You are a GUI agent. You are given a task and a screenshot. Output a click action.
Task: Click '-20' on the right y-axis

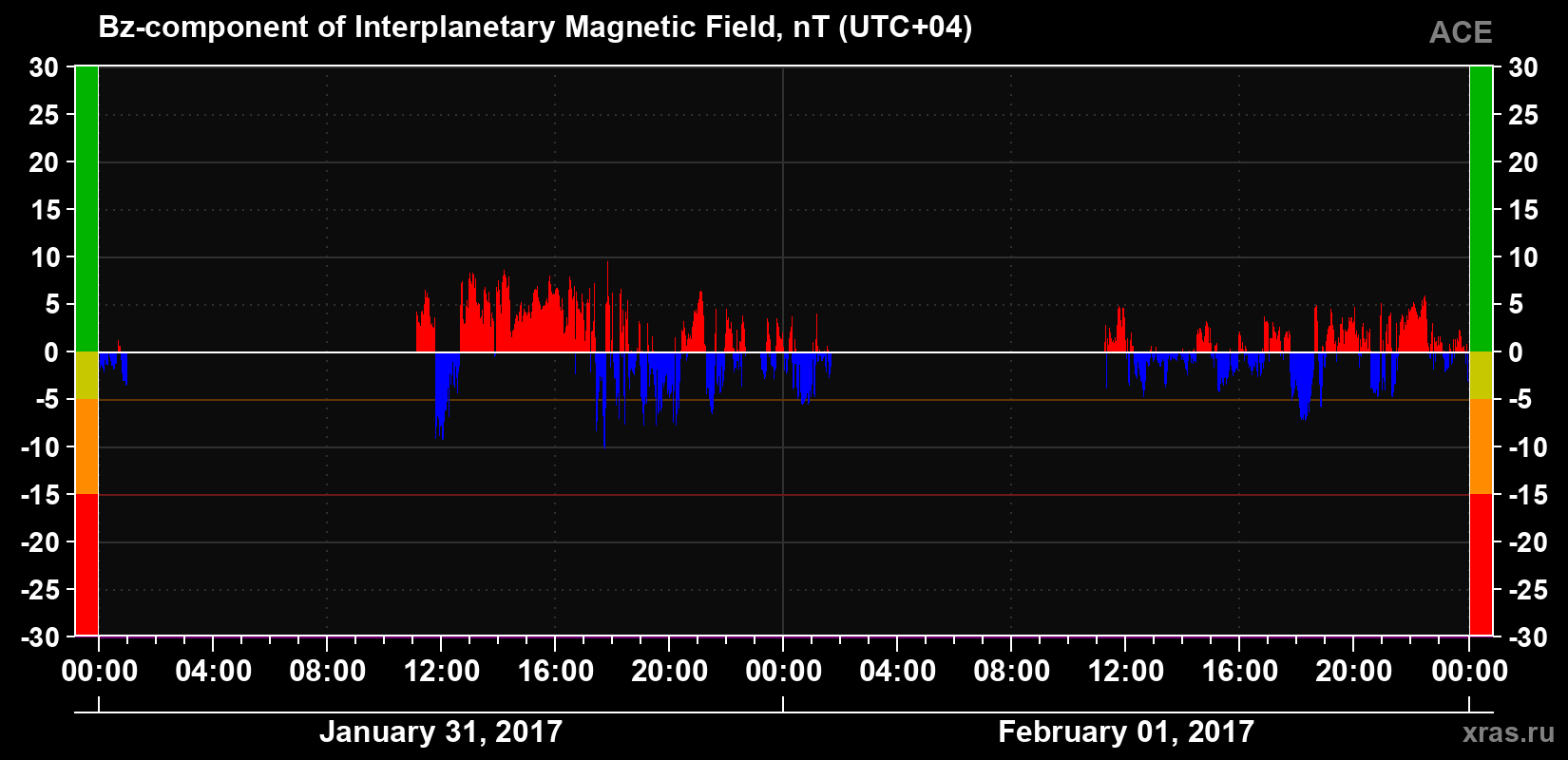[x=1527, y=542]
